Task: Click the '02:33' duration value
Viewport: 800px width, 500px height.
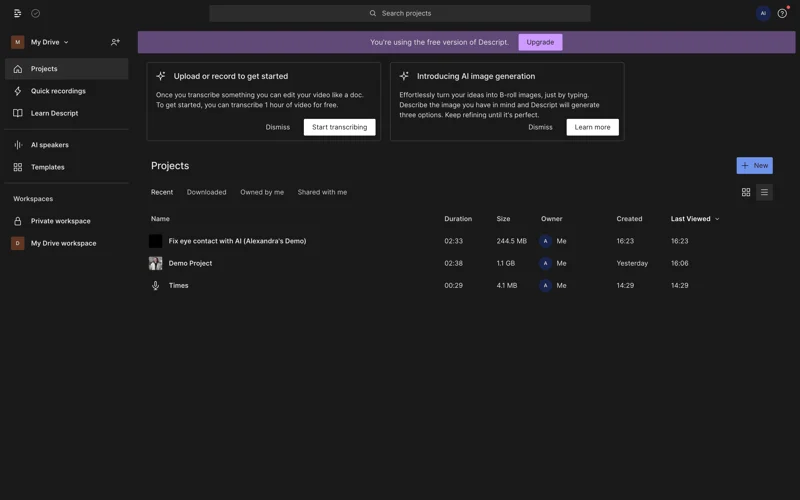Action: [x=453, y=241]
